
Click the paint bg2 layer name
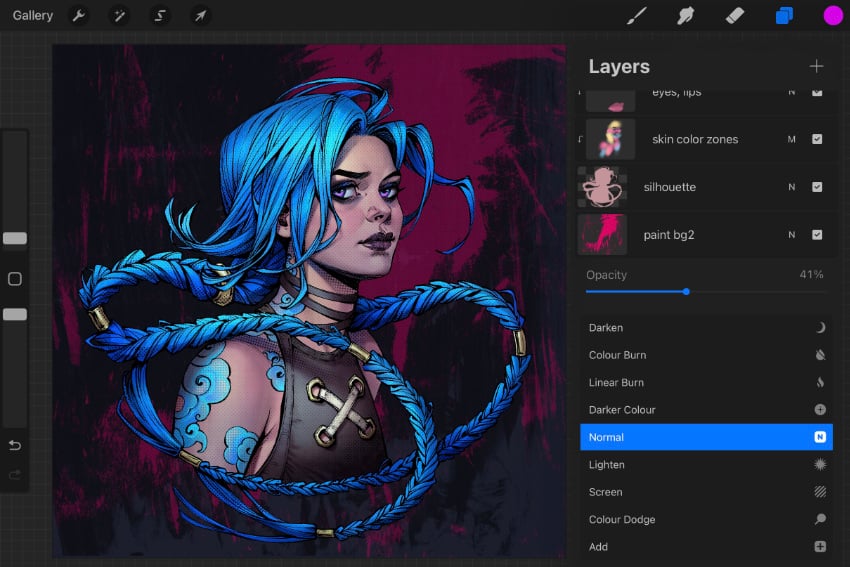point(668,235)
